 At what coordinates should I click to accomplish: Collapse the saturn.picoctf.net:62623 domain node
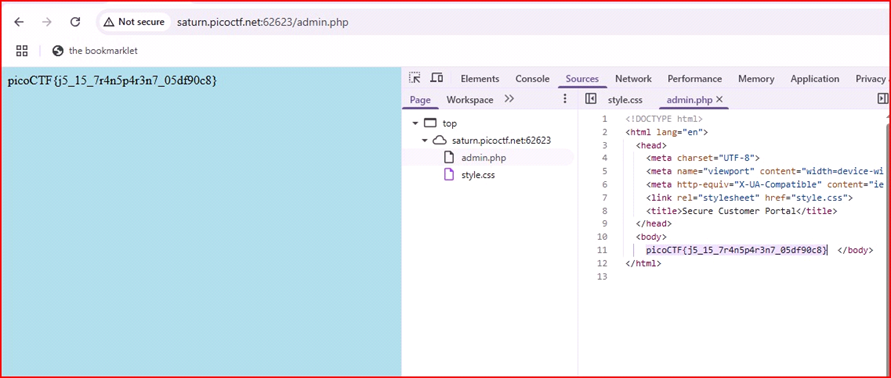point(424,140)
